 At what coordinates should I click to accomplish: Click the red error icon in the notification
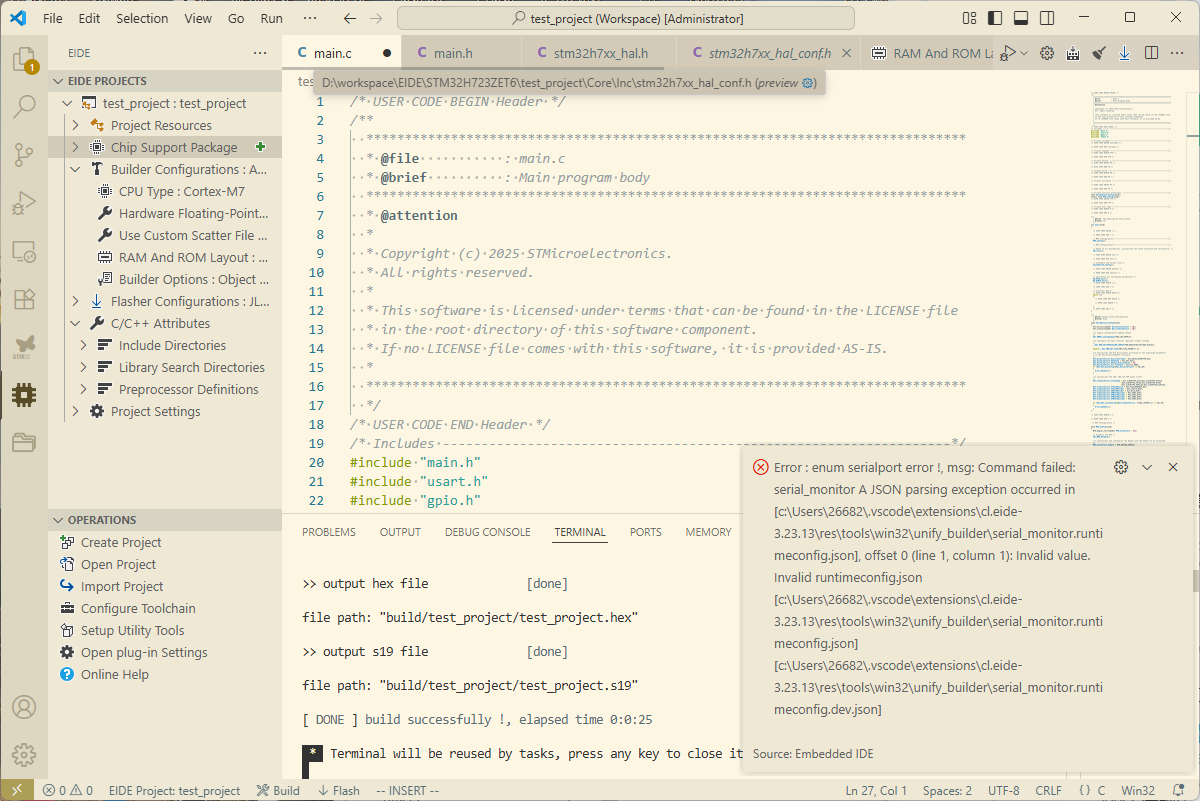(761, 467)
